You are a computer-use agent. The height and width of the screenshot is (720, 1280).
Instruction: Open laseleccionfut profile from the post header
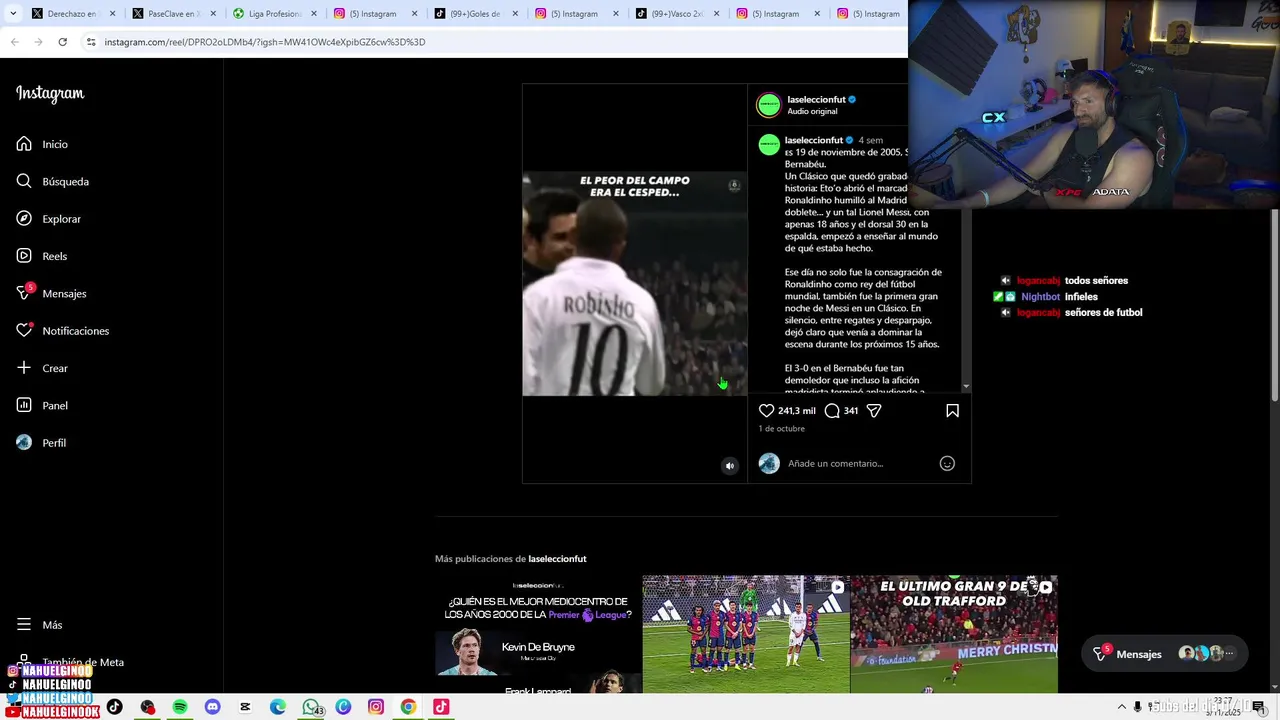point(816,99)
